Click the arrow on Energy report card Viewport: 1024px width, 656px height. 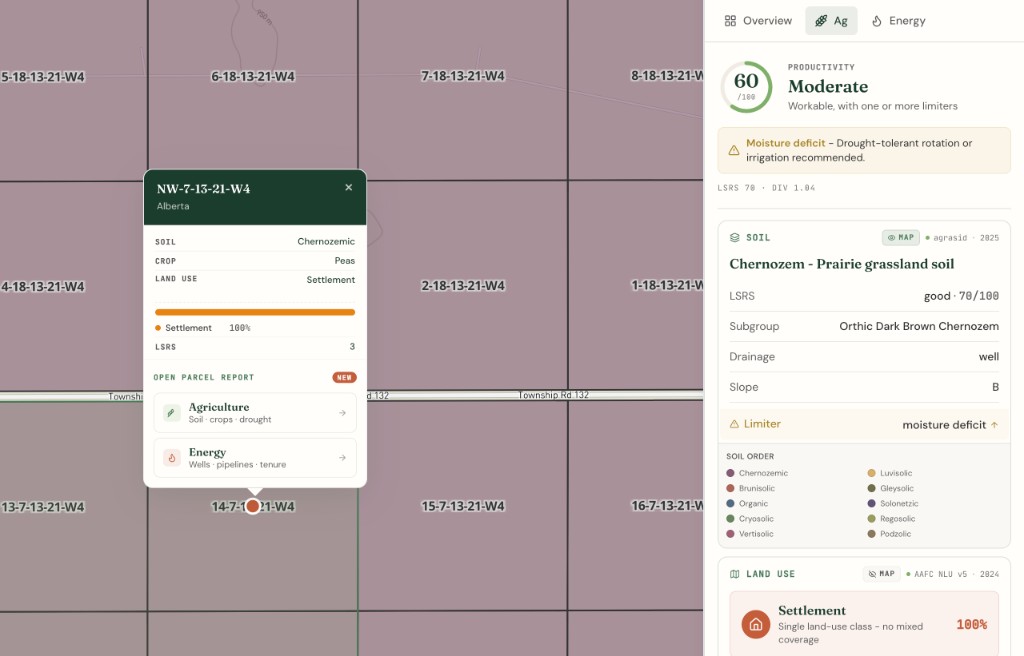[342, 458]
